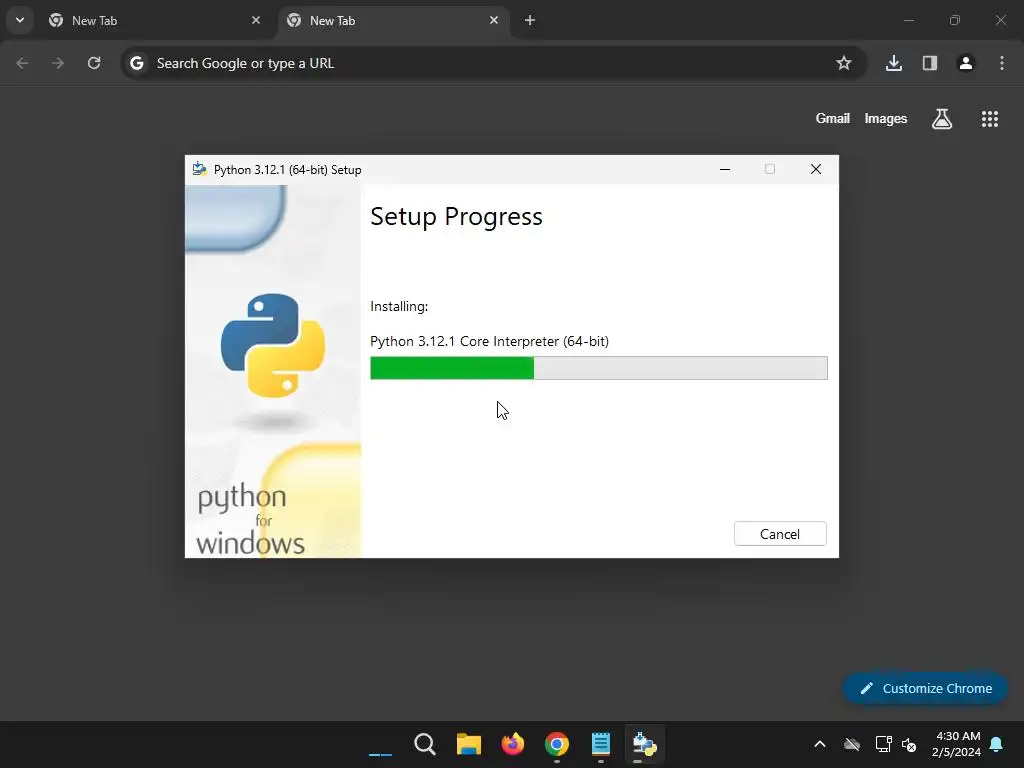
Task: Go back in Chrome
Action: (x=22, y=63)
